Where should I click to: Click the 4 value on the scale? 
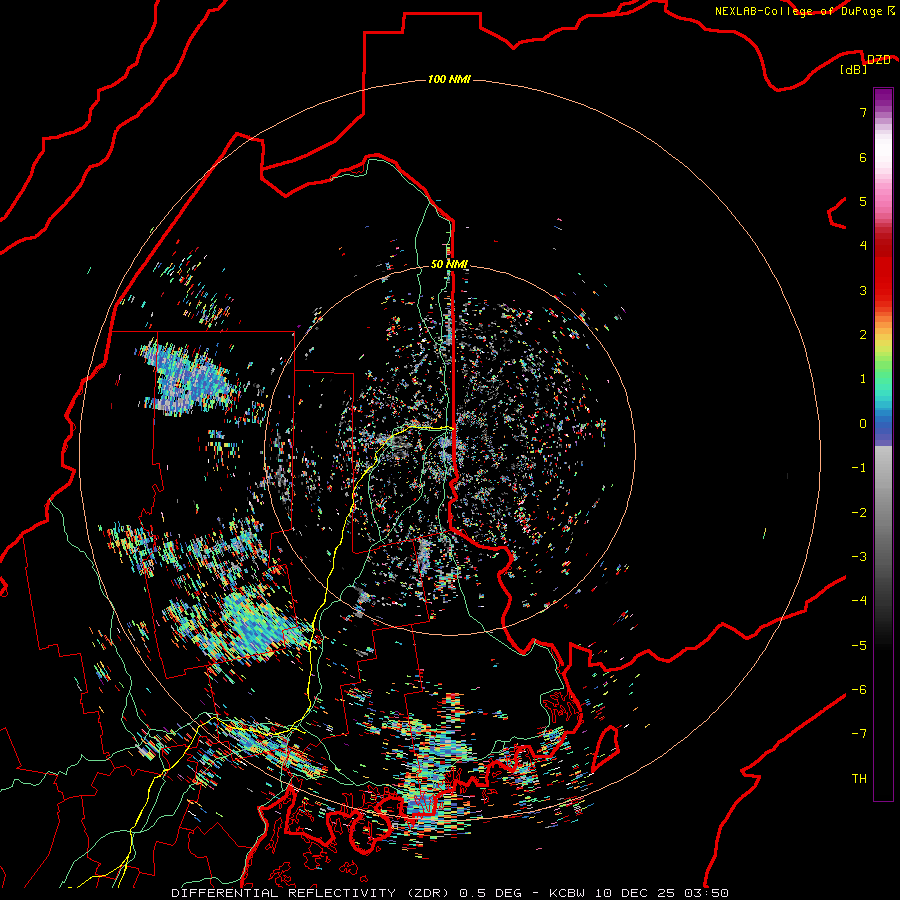point(863,246)
